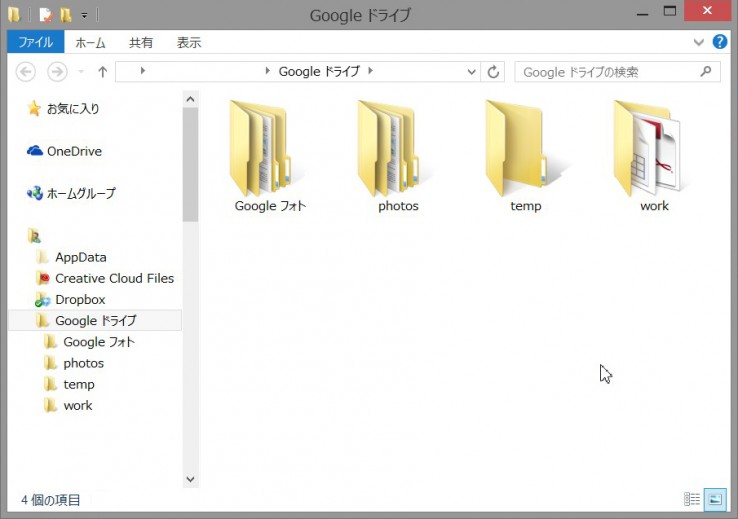Select OneDrive in the sidebar

pos(73,151)
